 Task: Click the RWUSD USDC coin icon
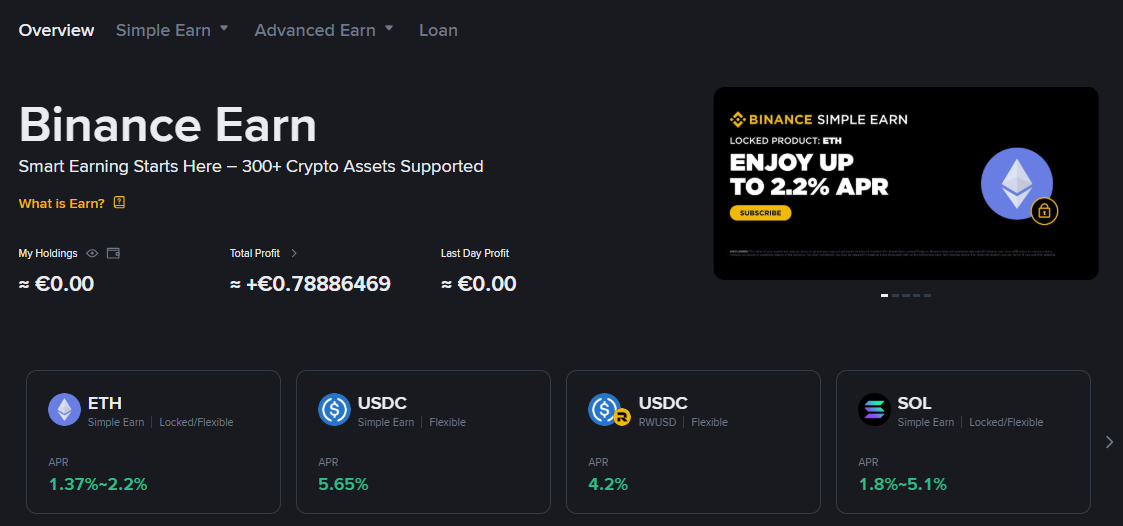click(606, 410)
